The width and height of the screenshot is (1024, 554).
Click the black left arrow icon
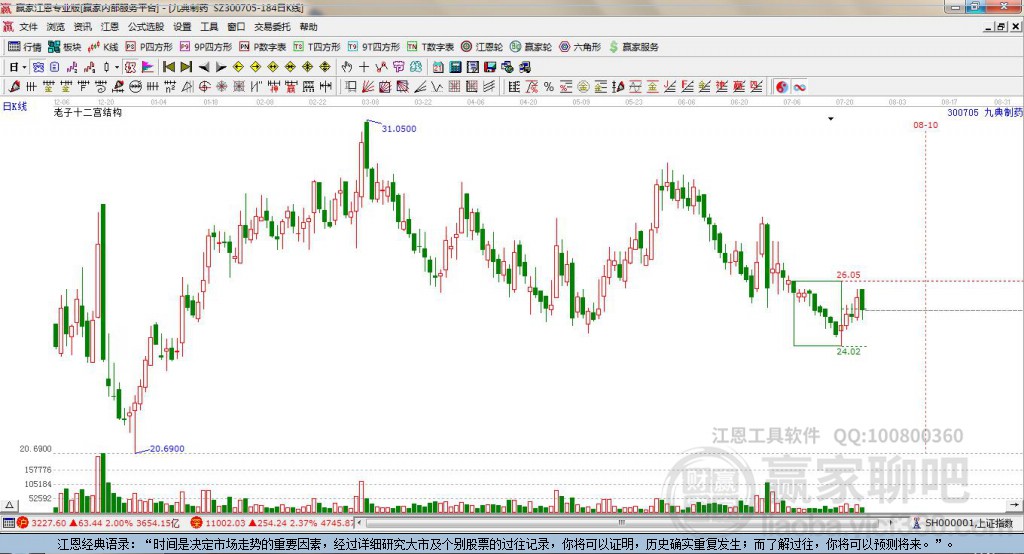tap(204, 67)
